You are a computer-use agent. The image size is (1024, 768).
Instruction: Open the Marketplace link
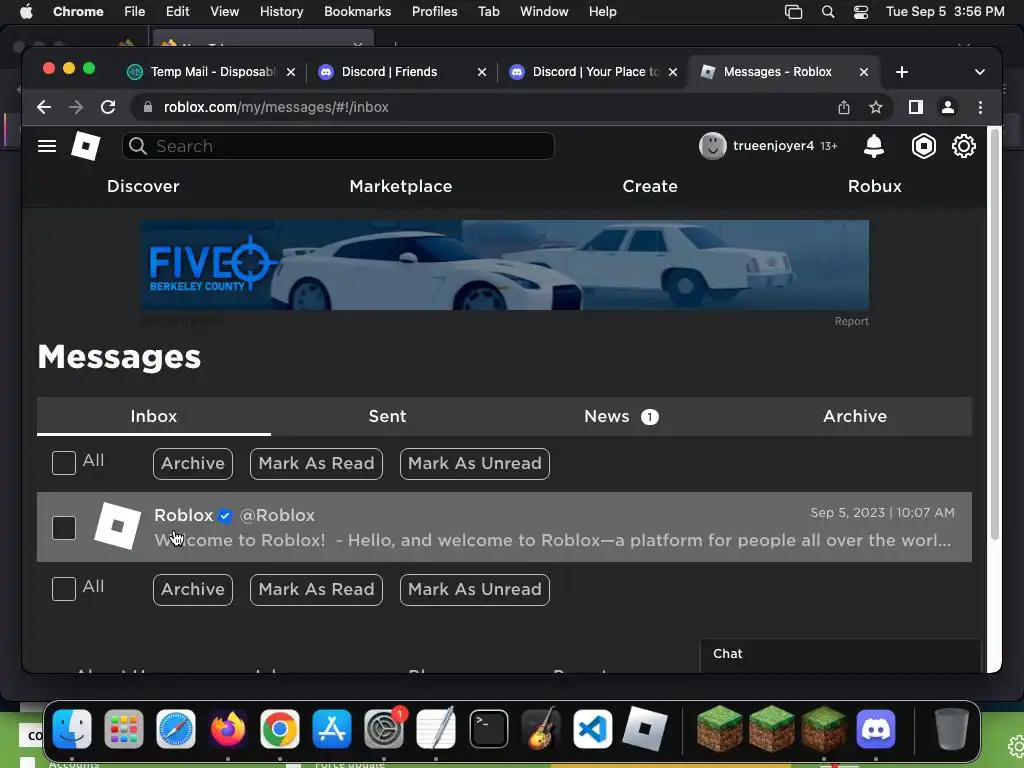point(401,186)
